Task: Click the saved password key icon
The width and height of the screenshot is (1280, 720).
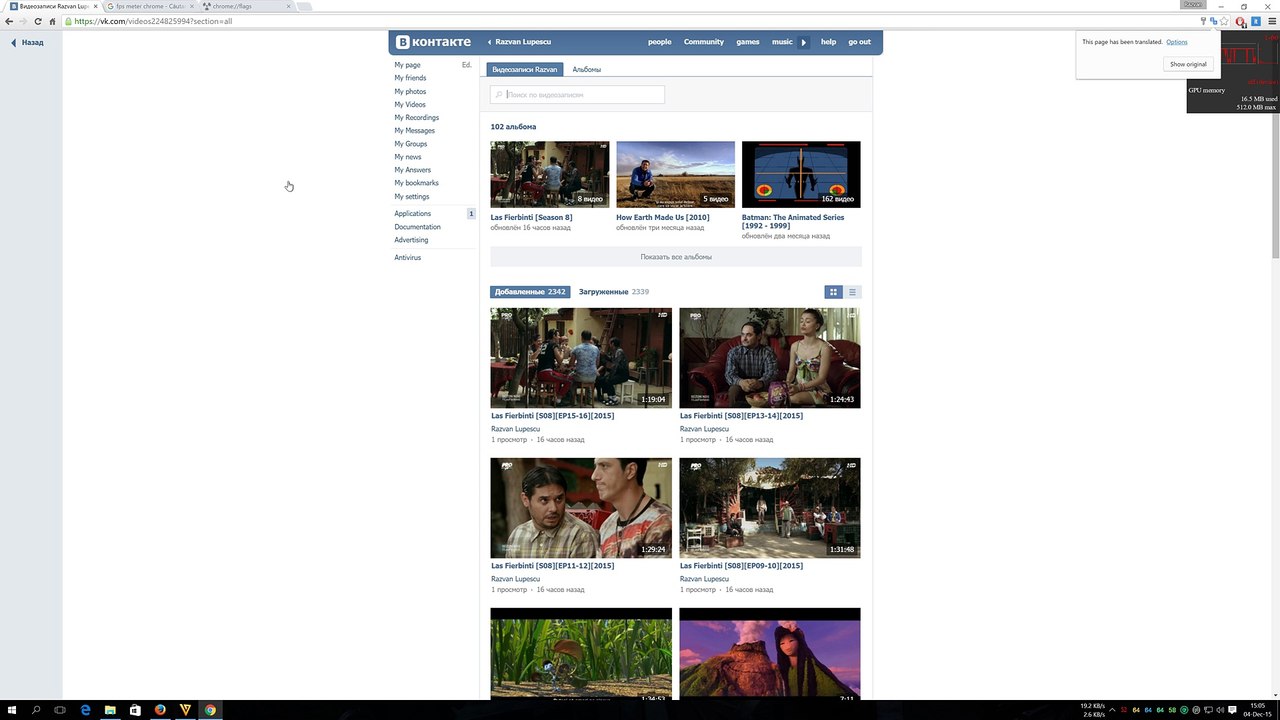Action: 1203,21
